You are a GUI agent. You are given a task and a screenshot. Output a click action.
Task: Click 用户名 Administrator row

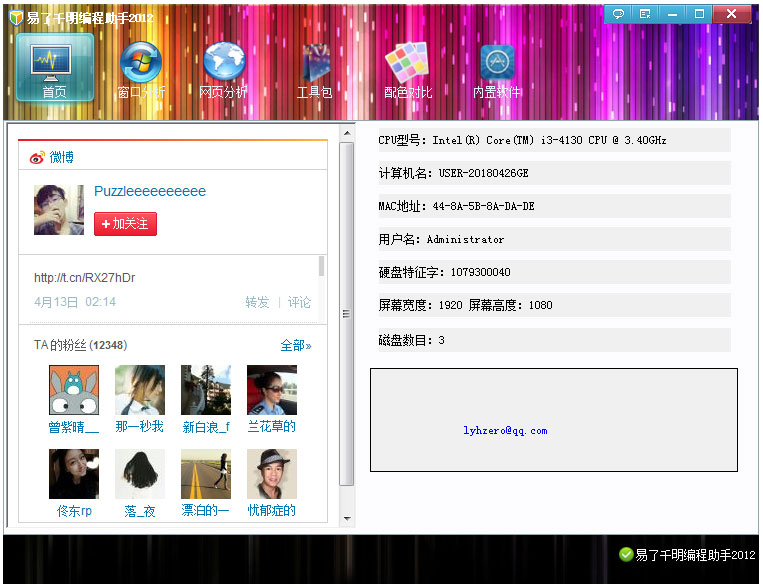[x=554, y=239]
